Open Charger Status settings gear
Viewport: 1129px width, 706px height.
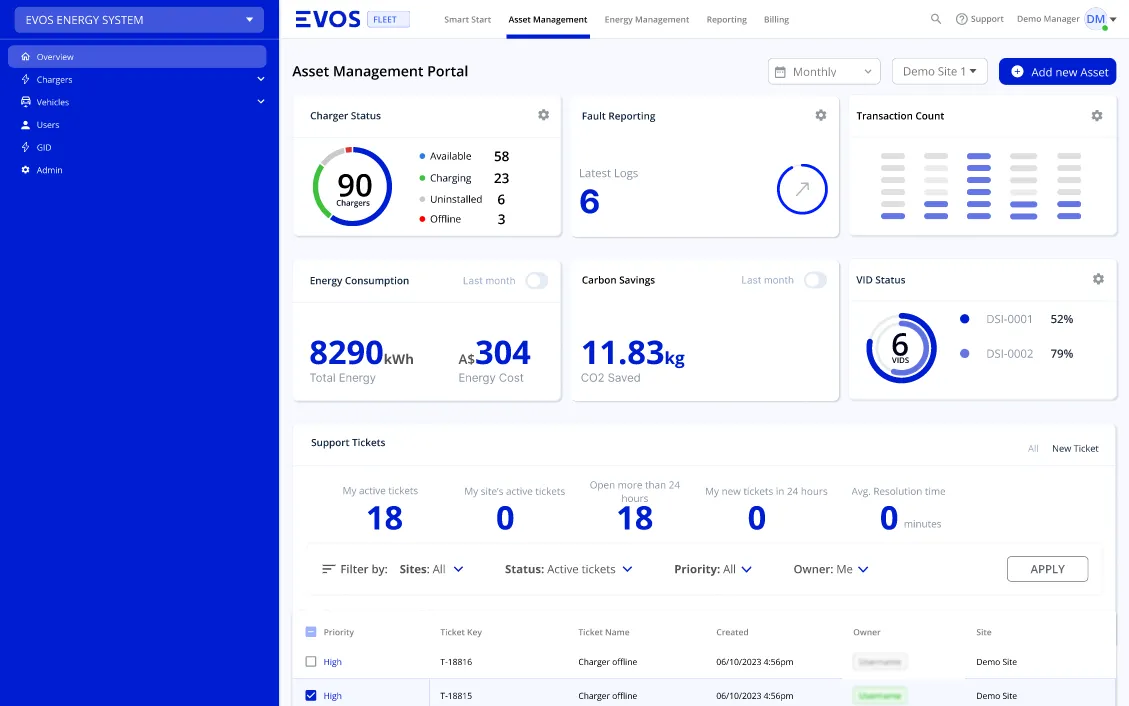[543, 115]
